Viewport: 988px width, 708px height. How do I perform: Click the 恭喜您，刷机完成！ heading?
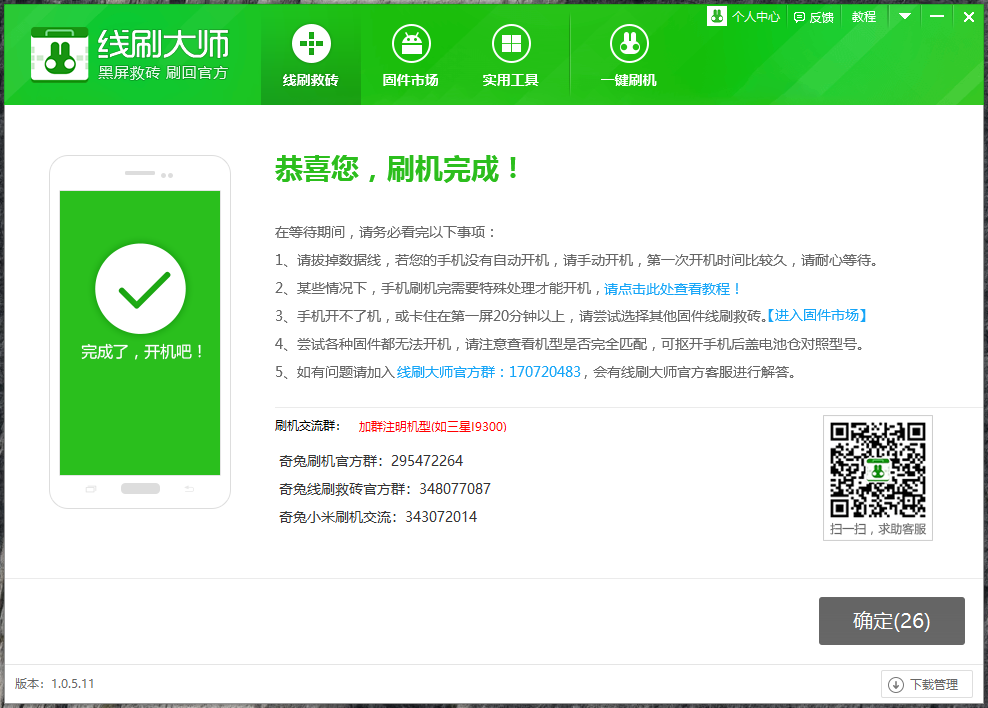tap(398, 169)
